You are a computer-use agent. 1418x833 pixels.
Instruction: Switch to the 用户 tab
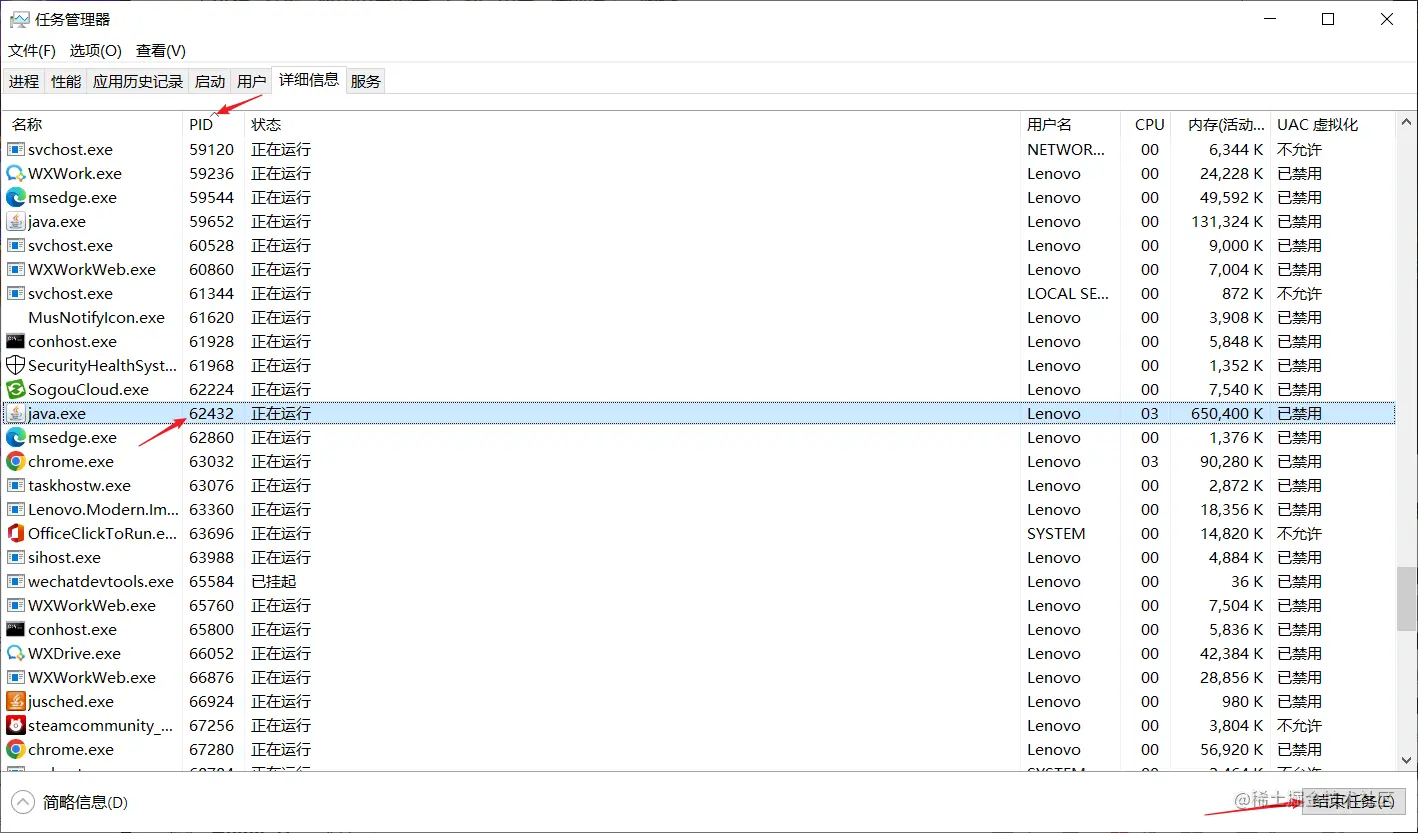click(x=252, y=81)
